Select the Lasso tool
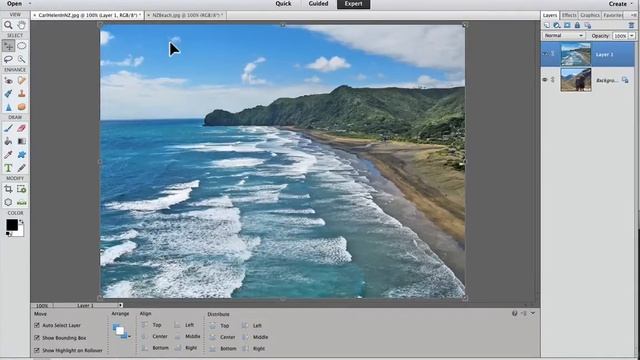Viewport: 640px width, 360px height. [8, 59]
